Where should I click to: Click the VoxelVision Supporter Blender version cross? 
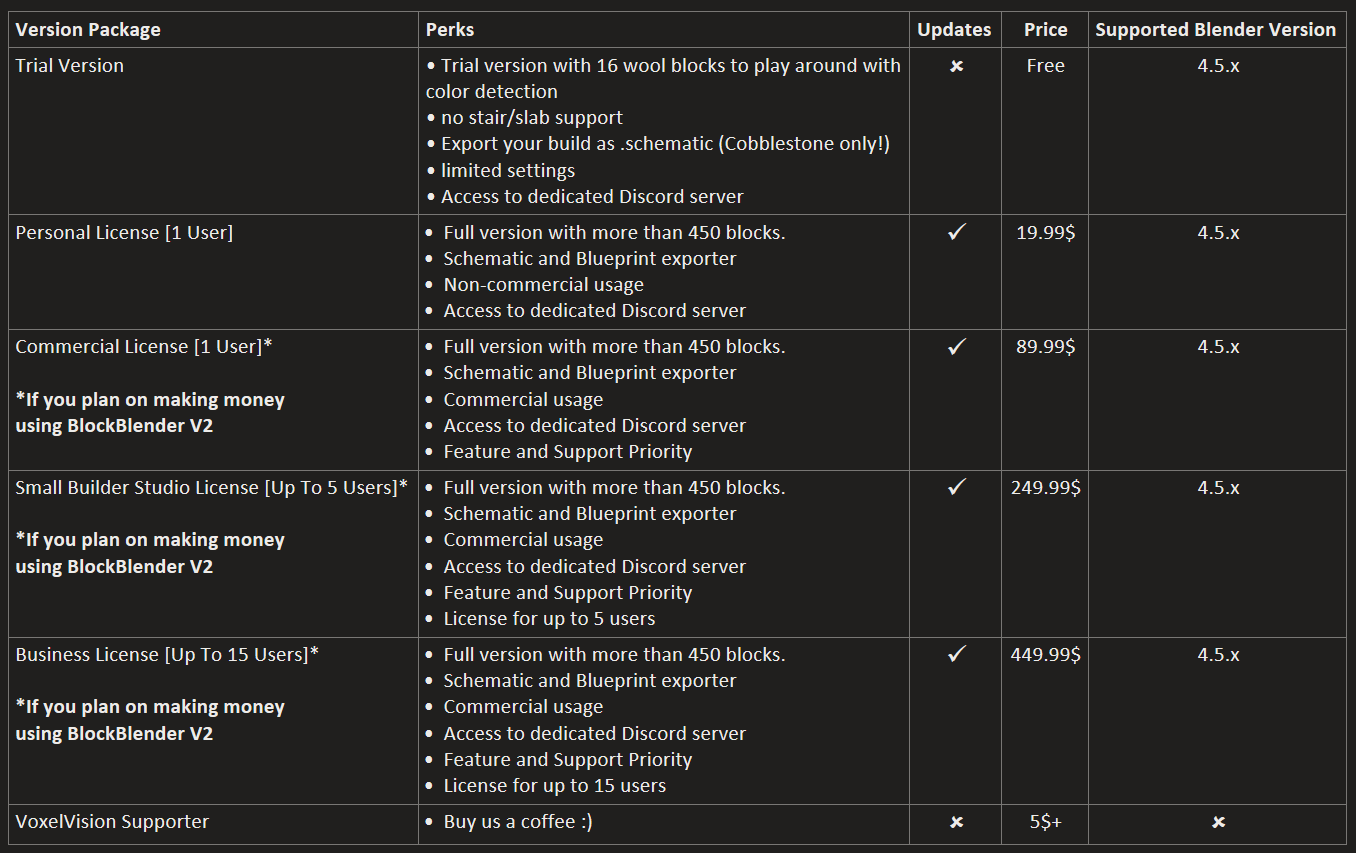point(1218,822)
